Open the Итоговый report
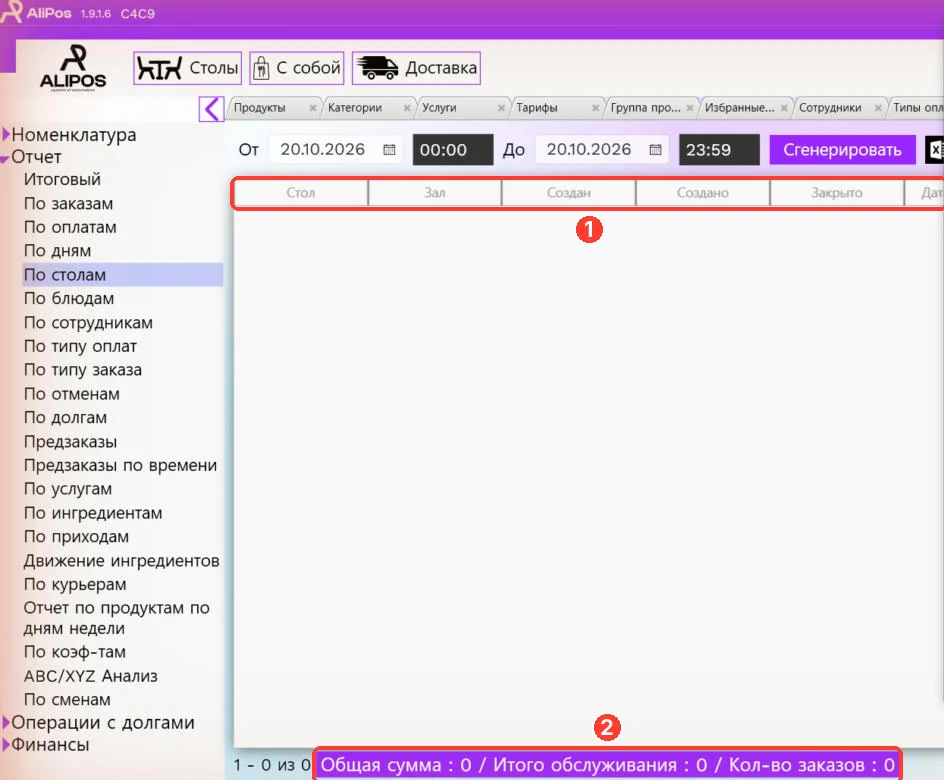The image size is (944, 780). click(x=62, y=179)
